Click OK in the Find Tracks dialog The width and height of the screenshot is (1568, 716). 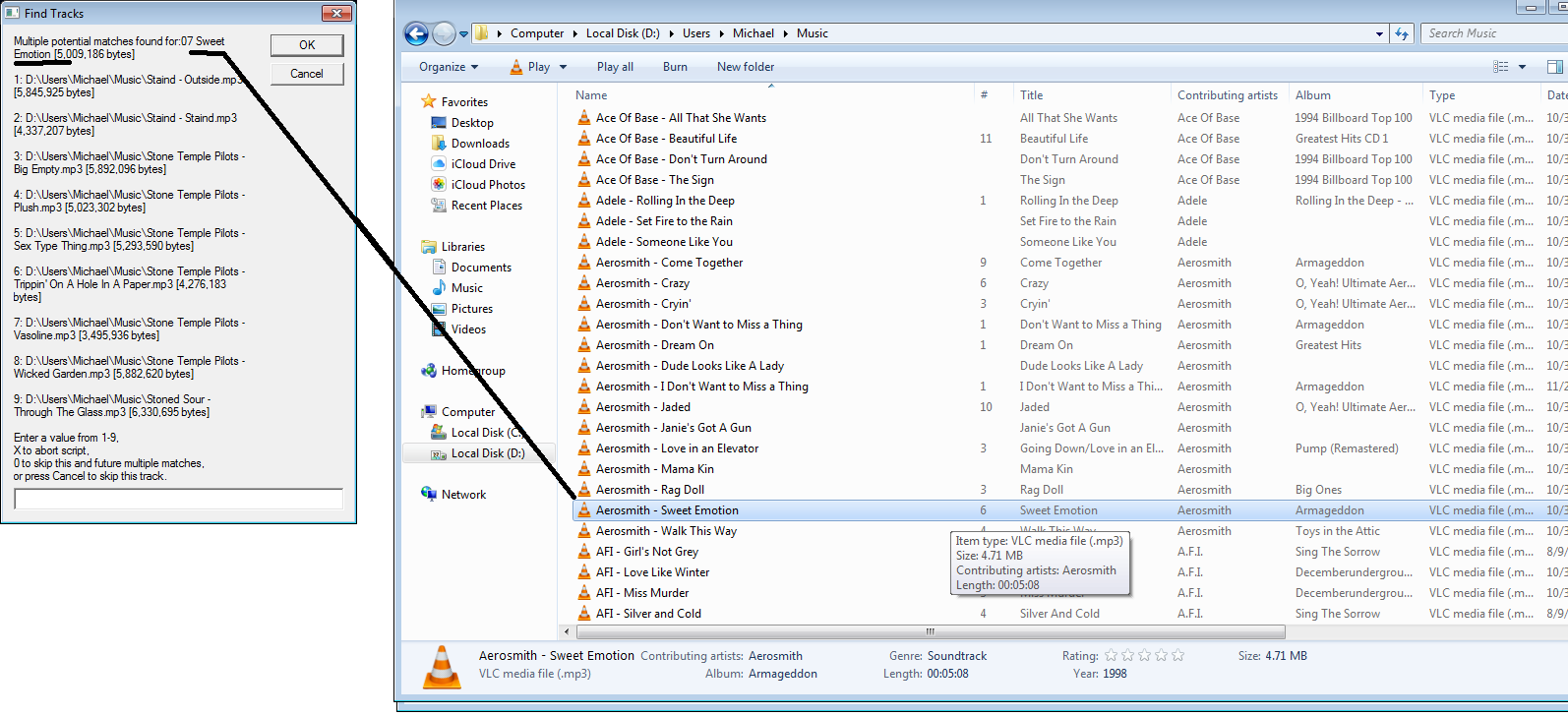point(307,45)
